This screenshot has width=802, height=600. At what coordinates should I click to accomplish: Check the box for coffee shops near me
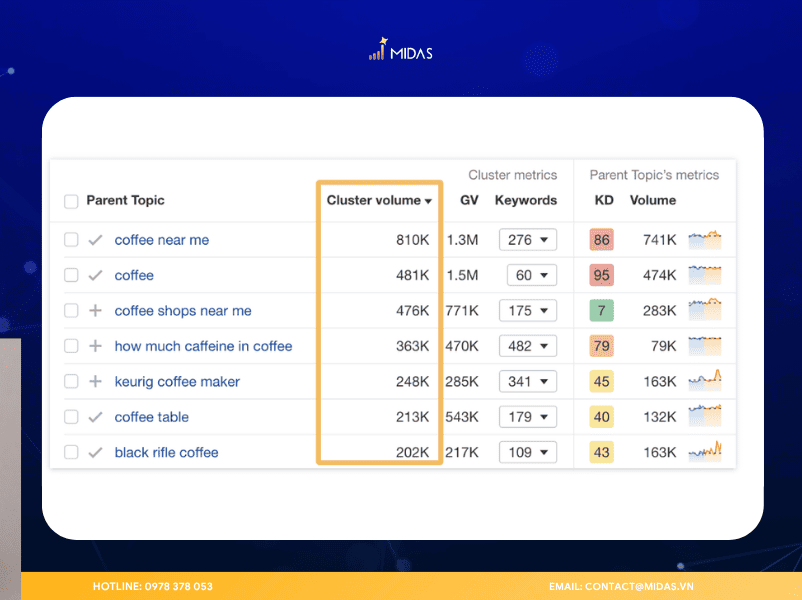(71, 310)
